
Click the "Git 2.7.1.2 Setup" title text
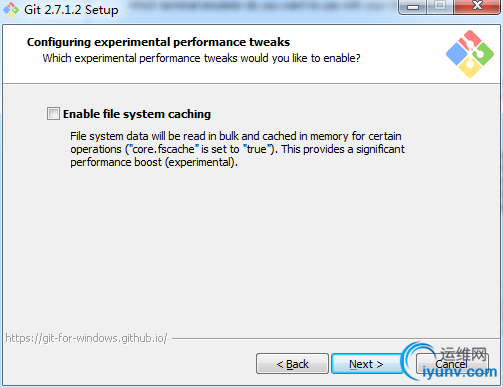pos(71,10)
